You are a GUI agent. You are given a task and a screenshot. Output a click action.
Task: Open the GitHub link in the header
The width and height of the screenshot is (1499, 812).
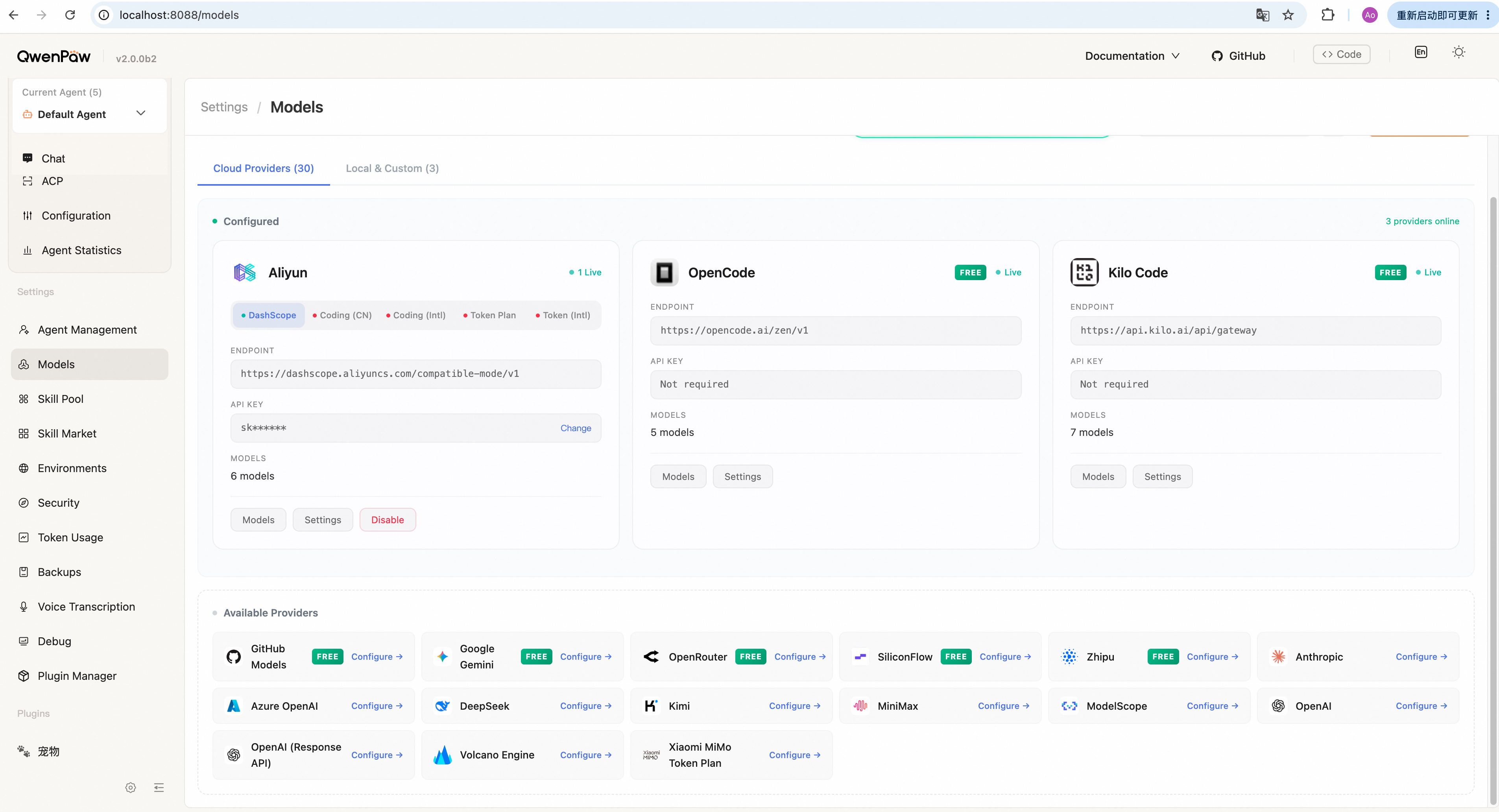tap(1238, 56)
